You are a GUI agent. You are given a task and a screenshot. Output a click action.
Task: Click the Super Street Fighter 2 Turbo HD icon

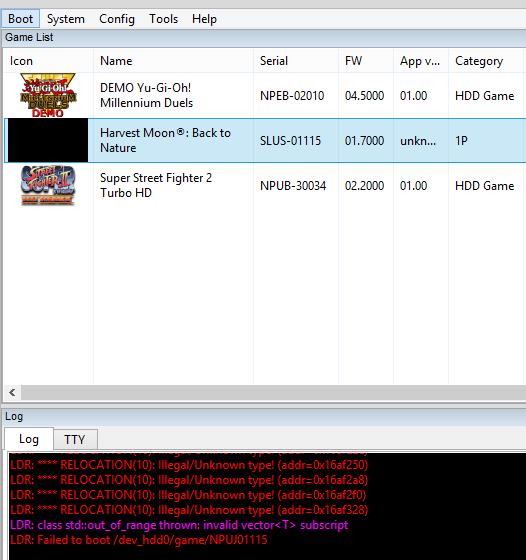[x=48, y=185]
